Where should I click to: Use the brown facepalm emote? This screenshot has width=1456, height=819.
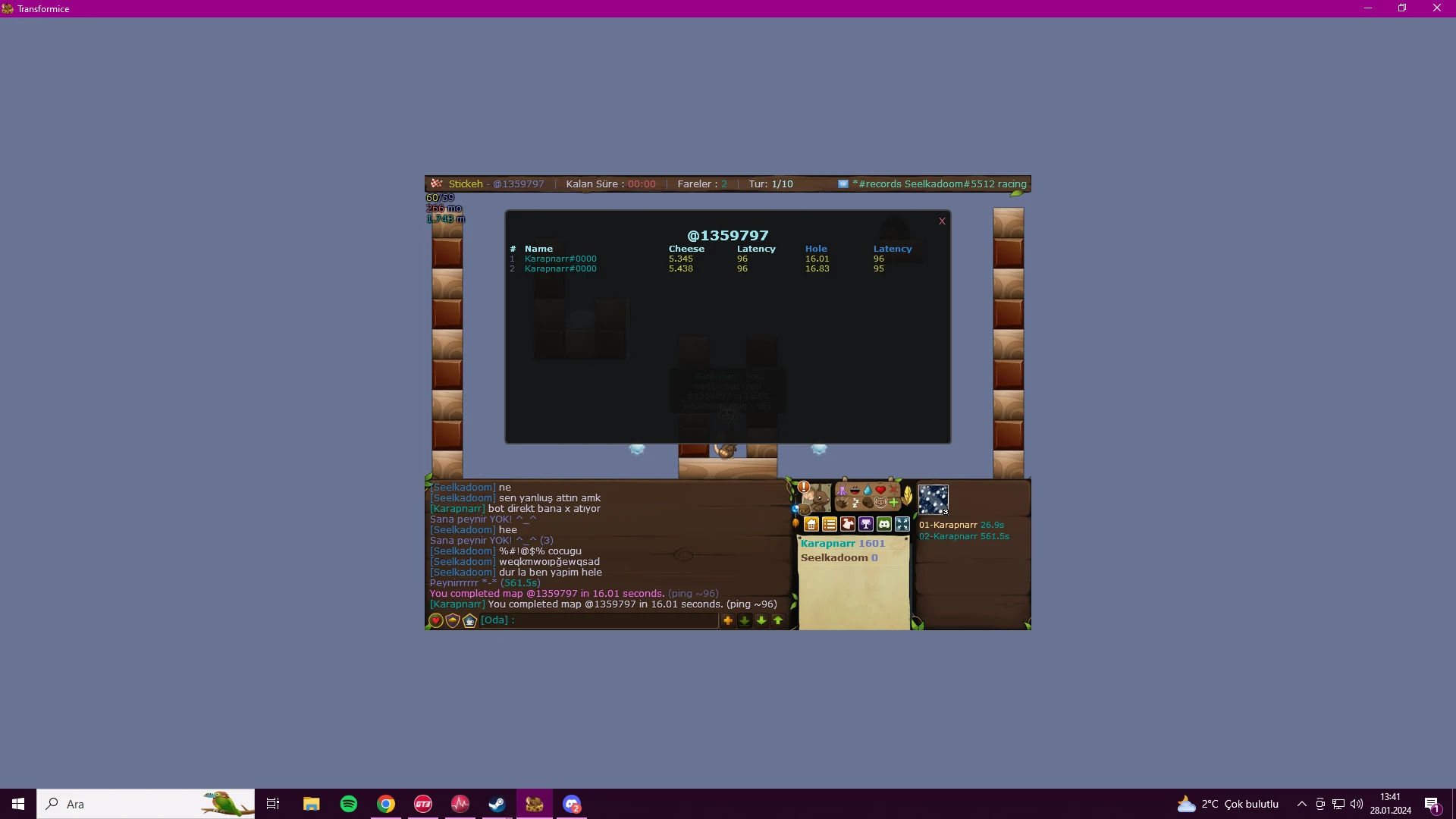pos(868,503)
